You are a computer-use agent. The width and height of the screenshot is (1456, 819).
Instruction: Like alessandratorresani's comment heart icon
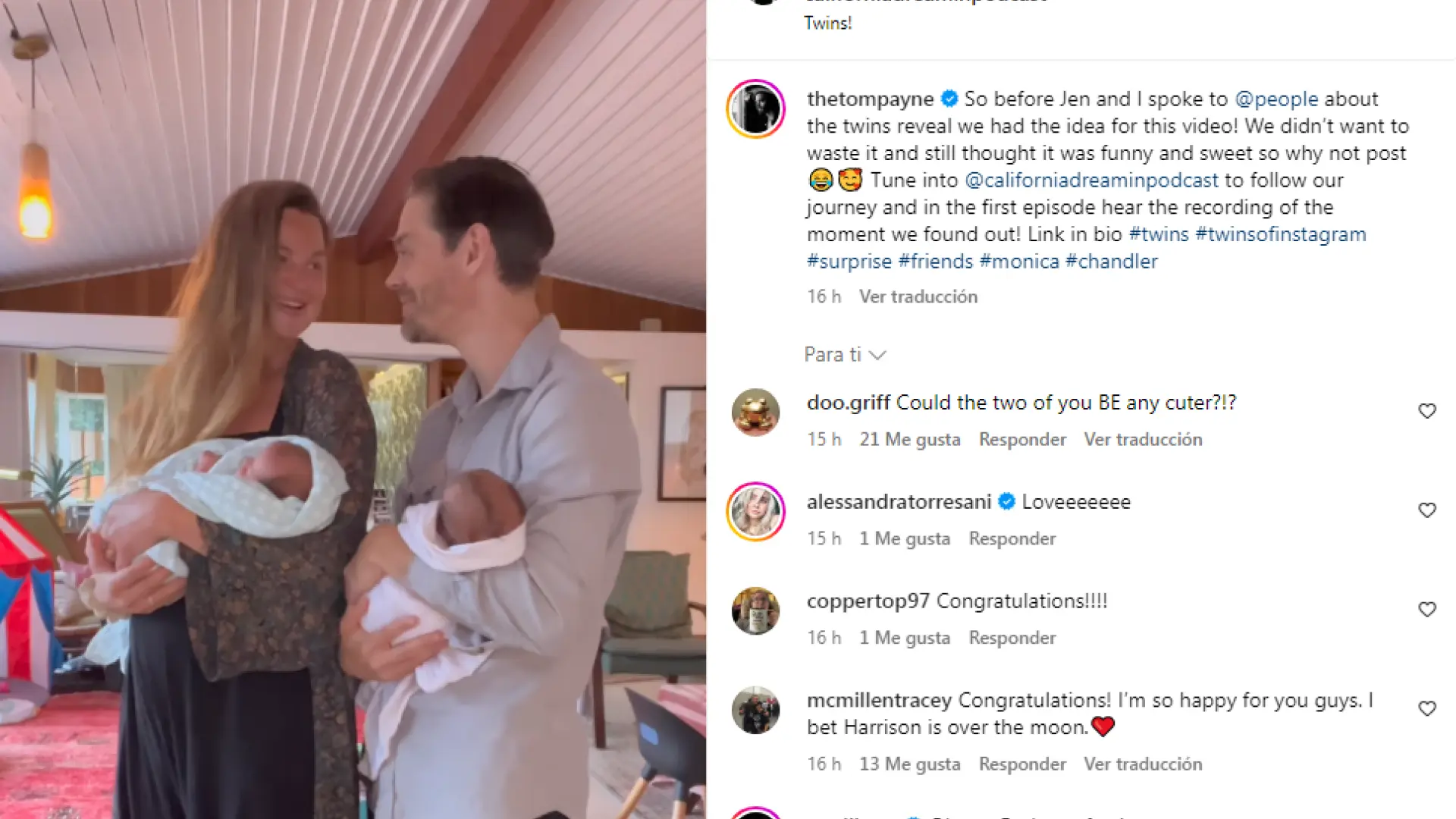[x=1427, y=510]
